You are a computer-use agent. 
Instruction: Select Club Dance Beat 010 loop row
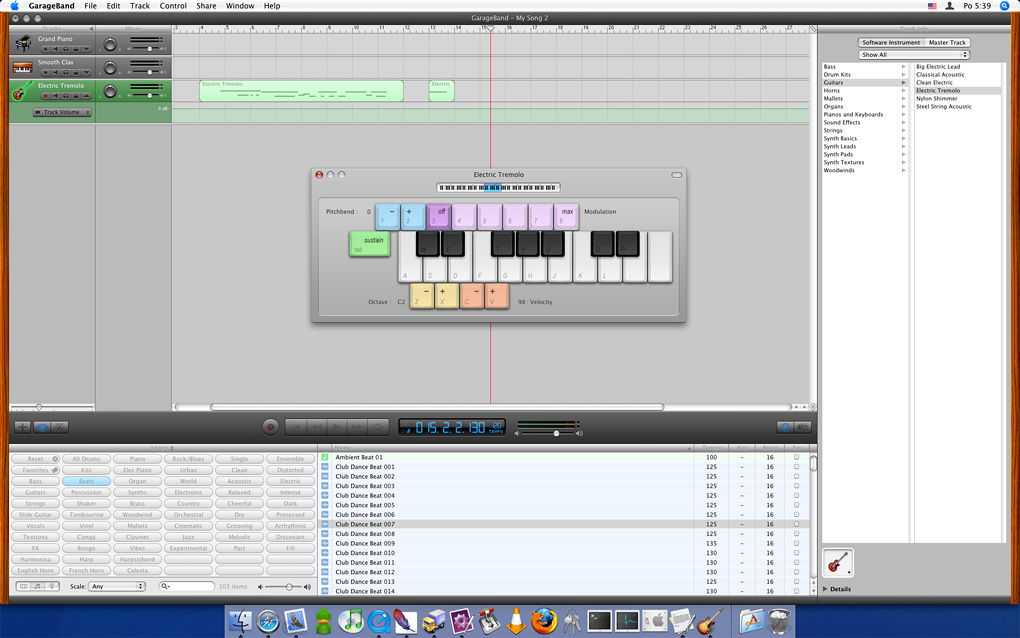565,553
